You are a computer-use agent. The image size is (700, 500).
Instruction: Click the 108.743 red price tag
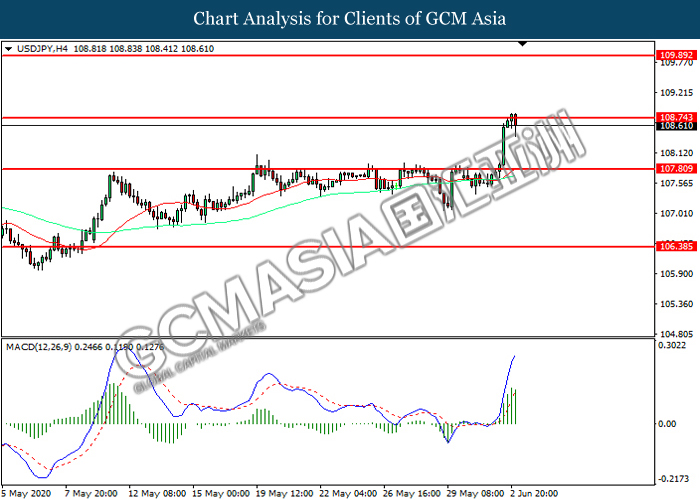click(676, 117)
